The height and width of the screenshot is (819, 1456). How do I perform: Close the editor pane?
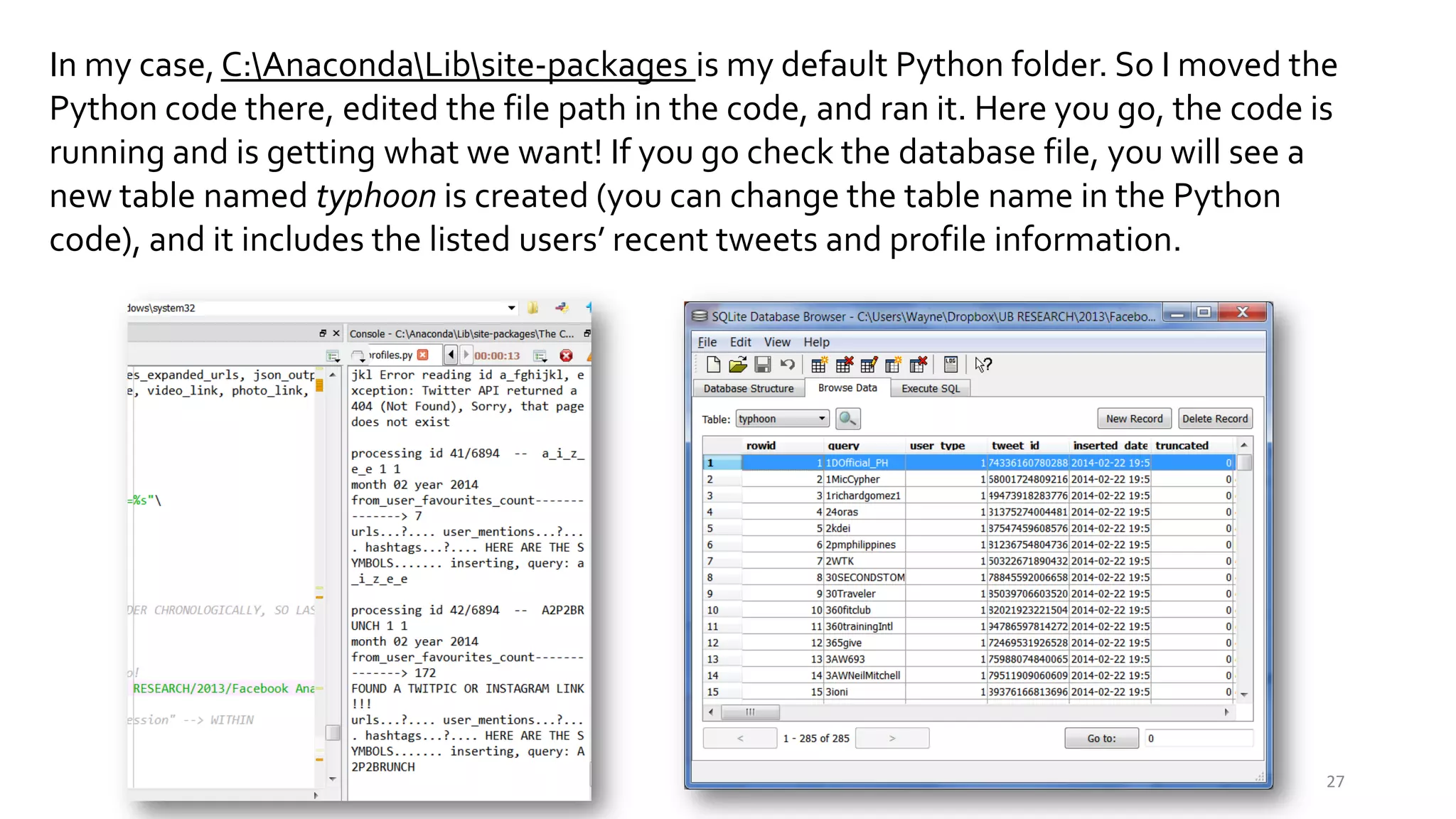(336, 333)
